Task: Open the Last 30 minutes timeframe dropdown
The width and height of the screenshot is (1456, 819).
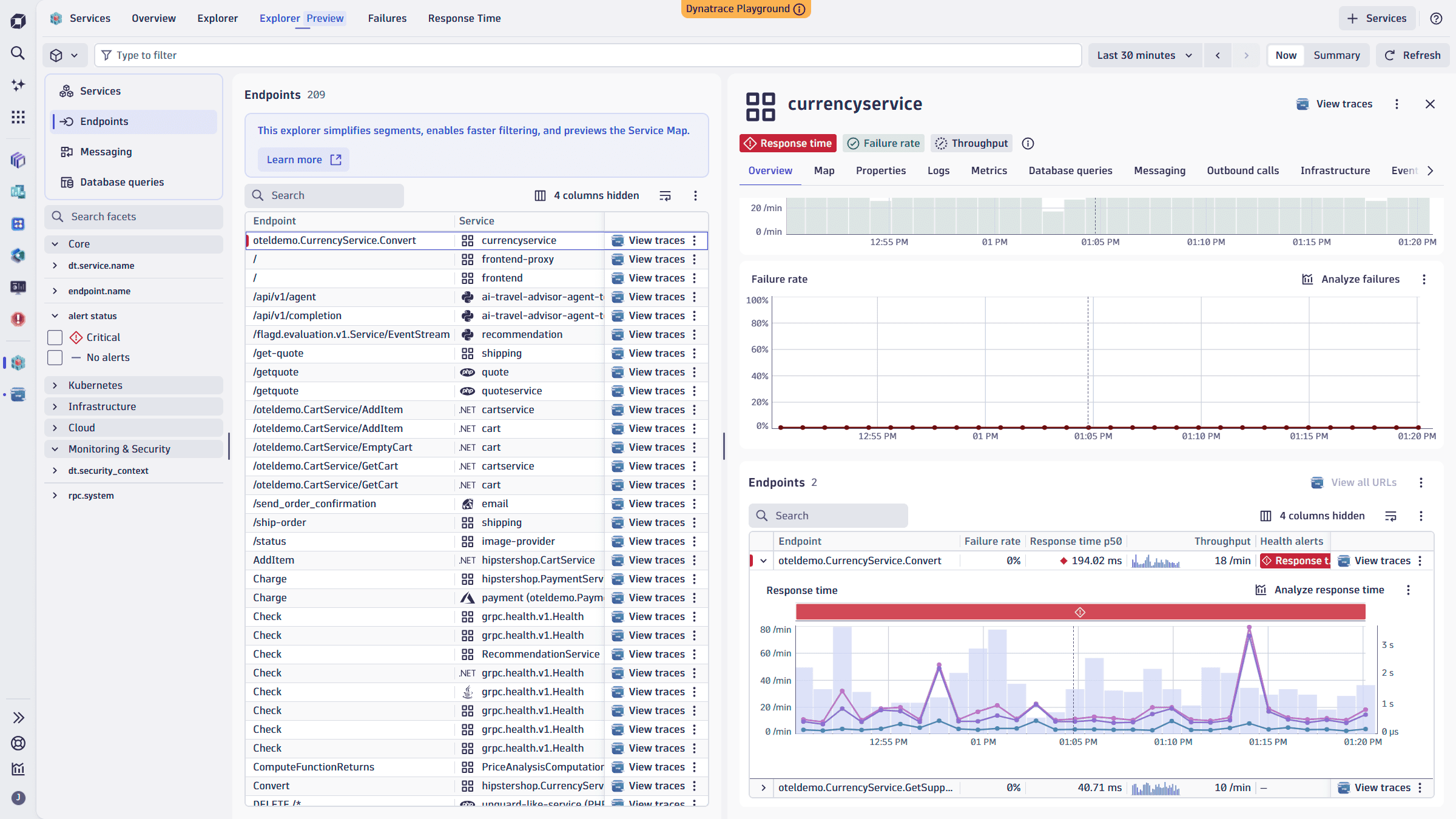Action: point(1144,55)
